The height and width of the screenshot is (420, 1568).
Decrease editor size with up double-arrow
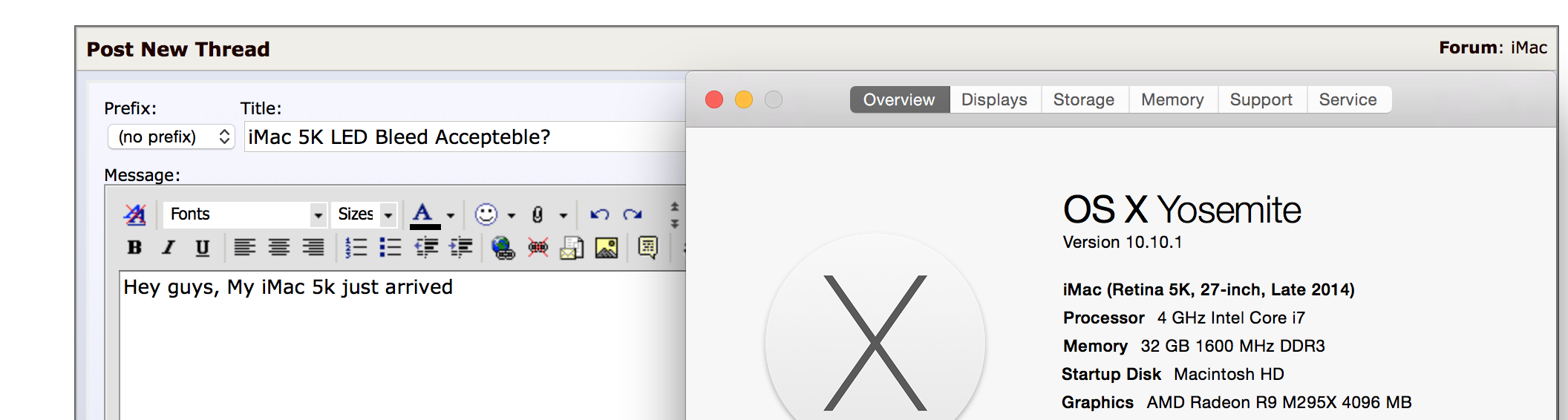[x=675, y=207]
